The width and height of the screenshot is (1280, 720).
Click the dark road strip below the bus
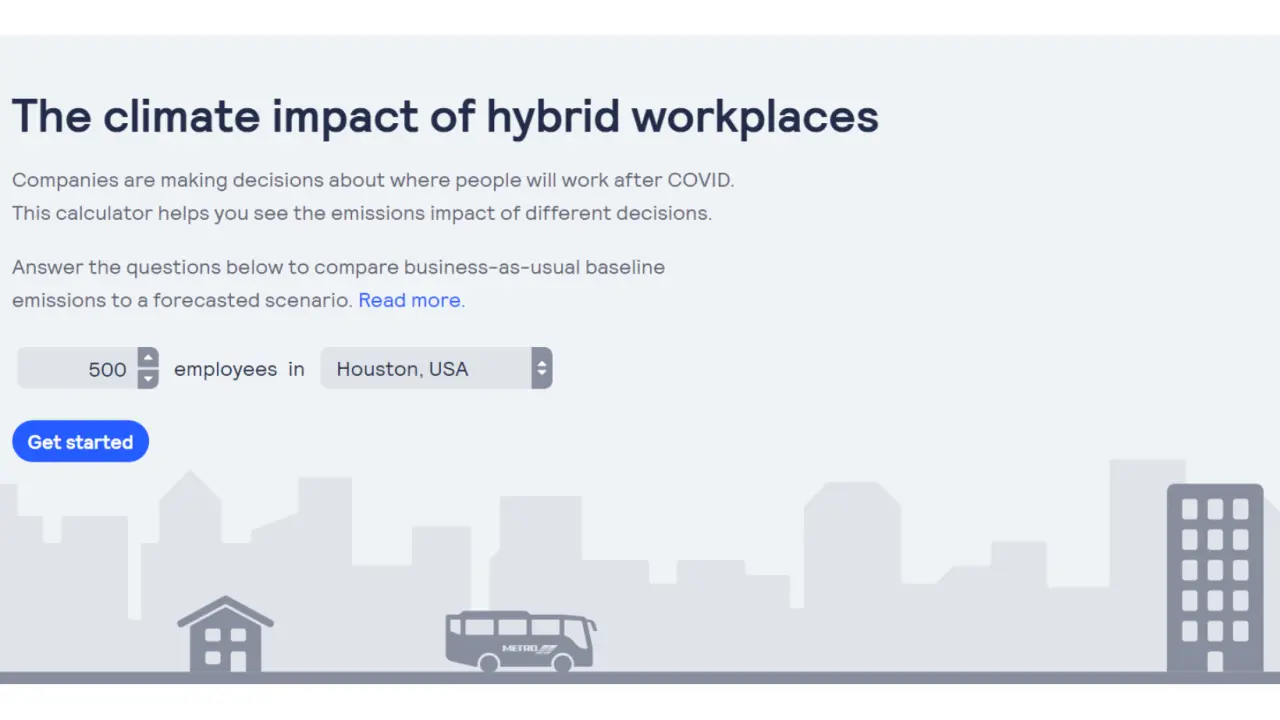640,678
